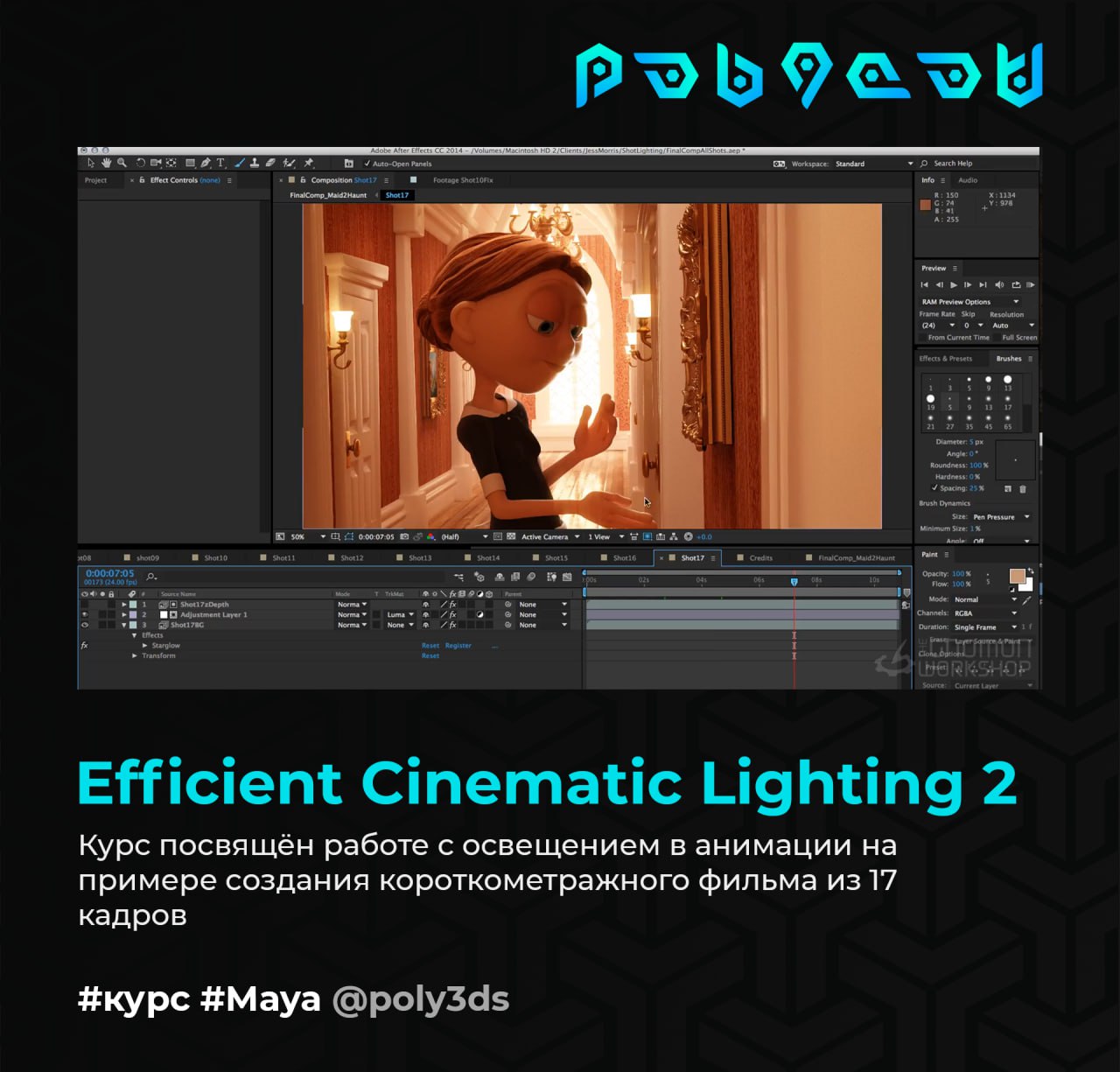Select the Clone Stamp tool
Image resolution: width=1120 pixels, height=1072 pixels.
(255, 163)
